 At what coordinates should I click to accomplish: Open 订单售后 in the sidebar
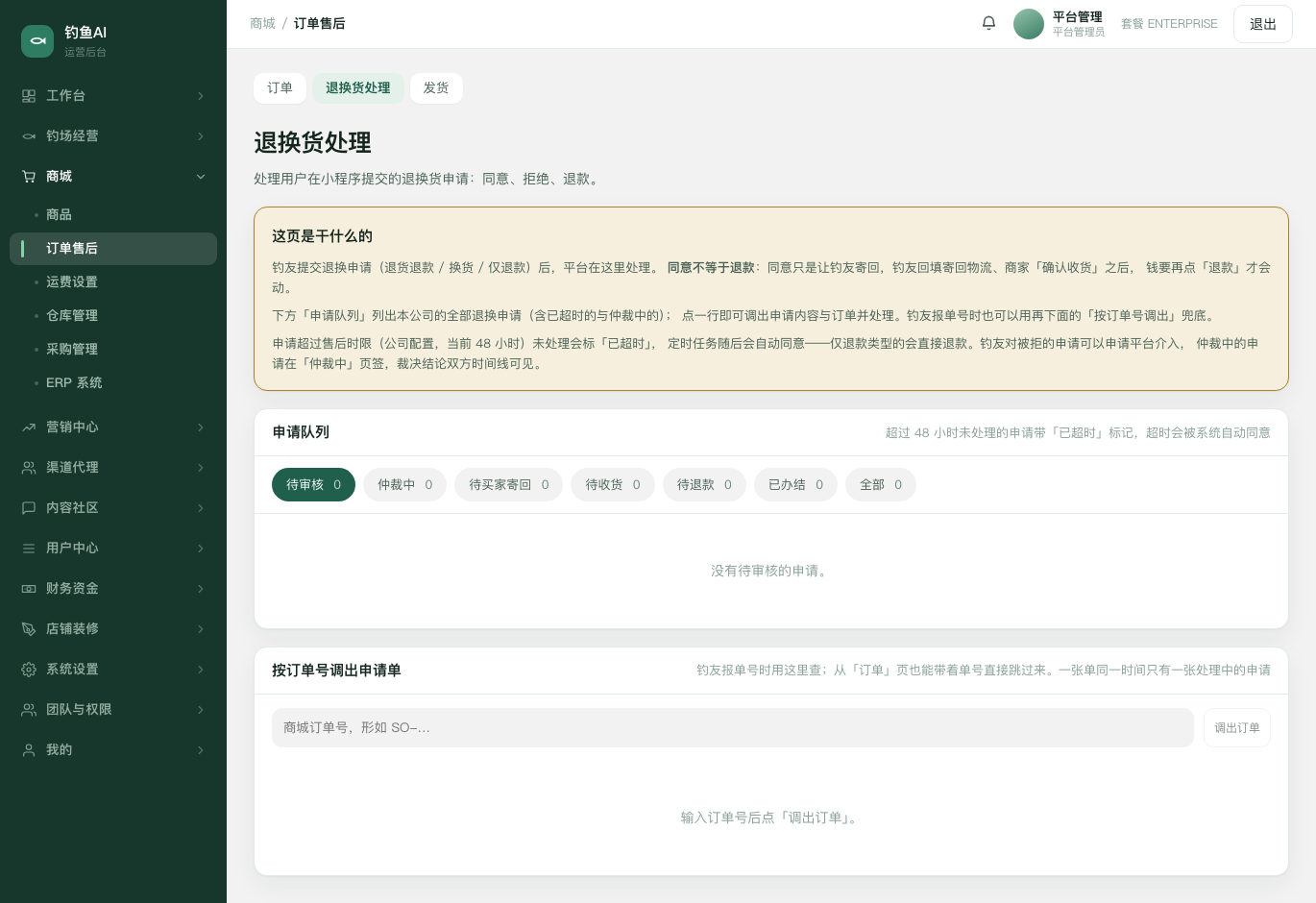113,249
